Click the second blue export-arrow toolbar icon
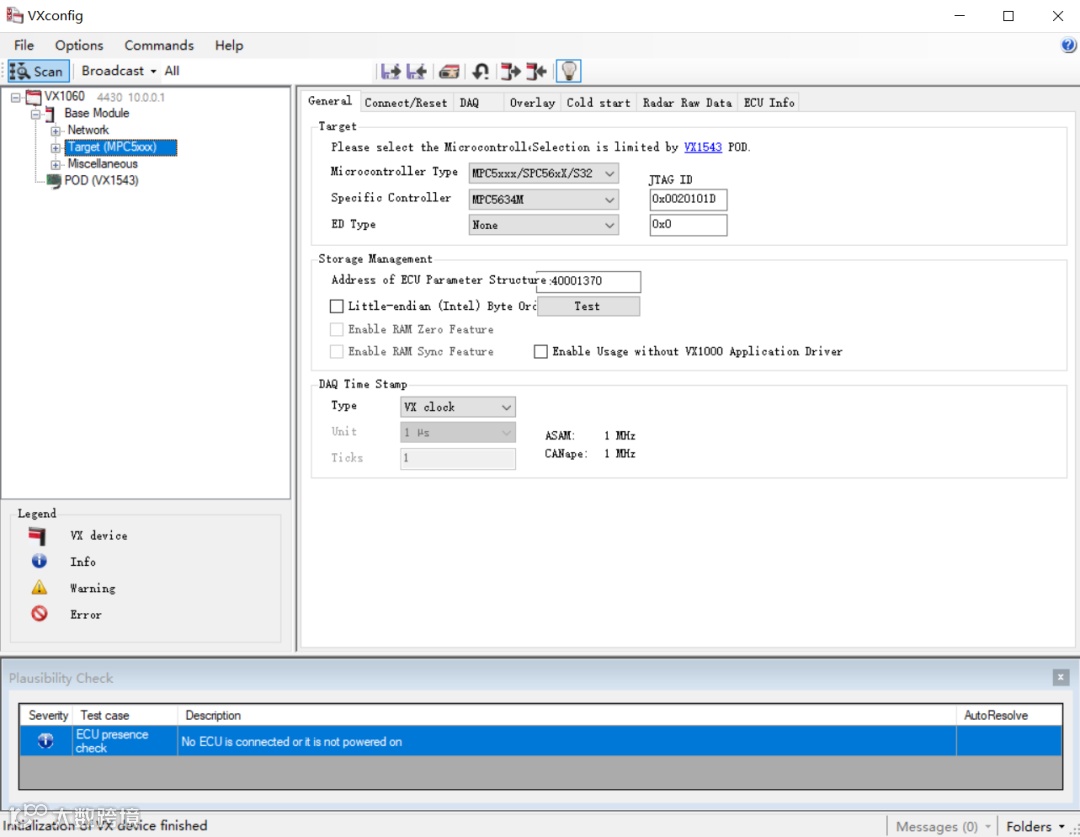Screen dimensions: 1080x837 coord(416,71)
